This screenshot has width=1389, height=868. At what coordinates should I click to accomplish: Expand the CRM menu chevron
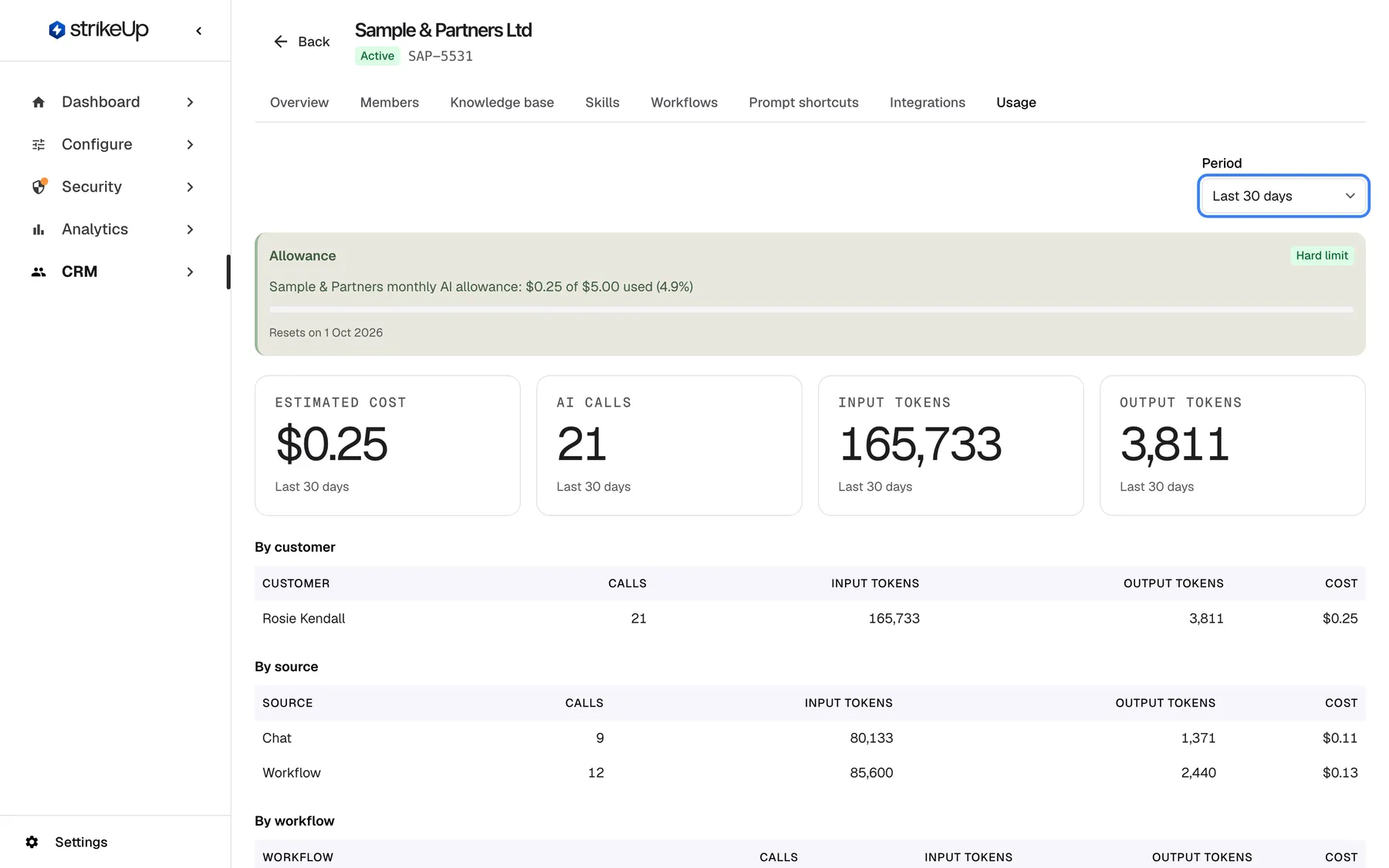pos(190,272)
